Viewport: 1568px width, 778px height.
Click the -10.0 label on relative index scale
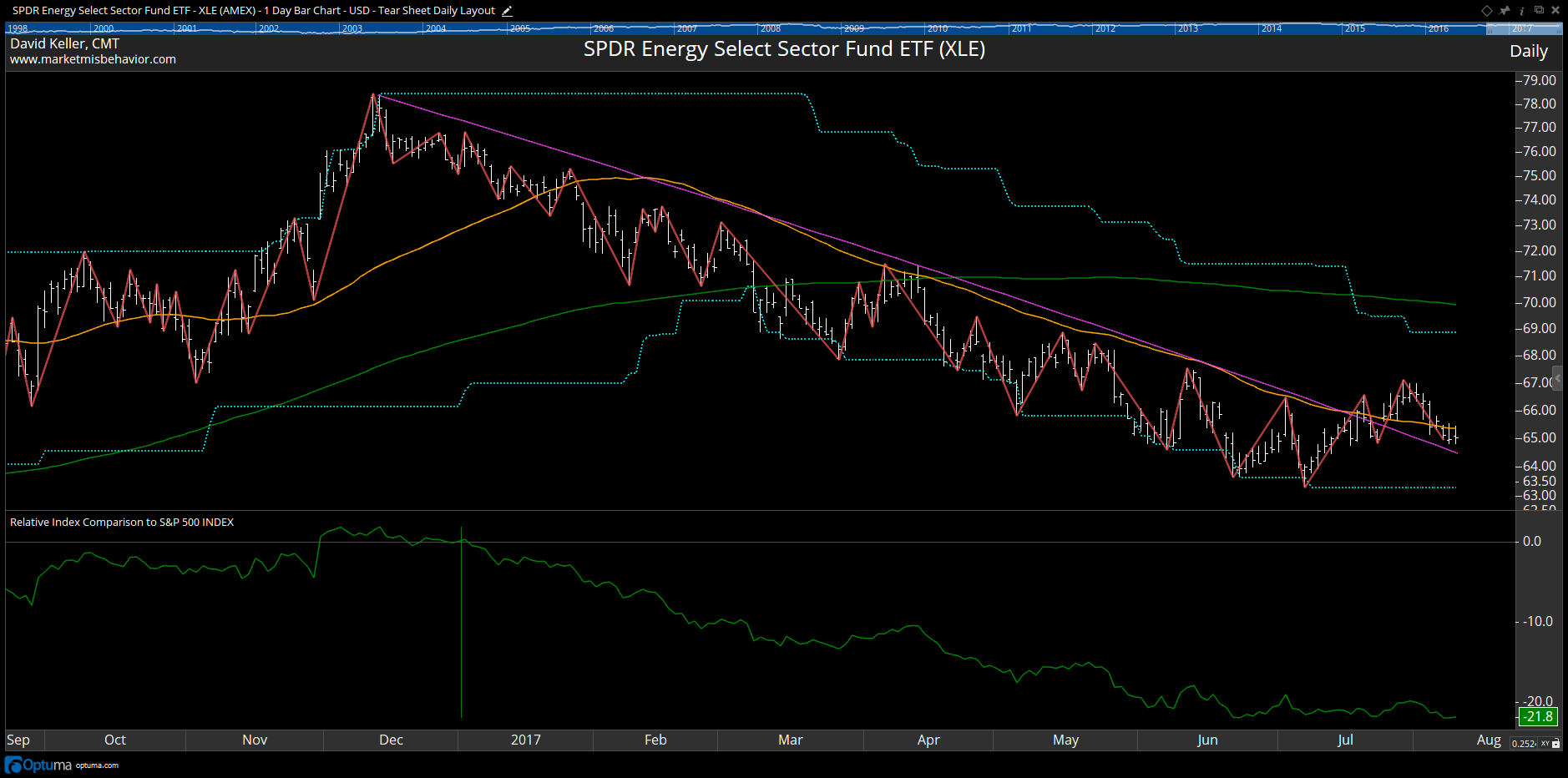point(1536,621)
